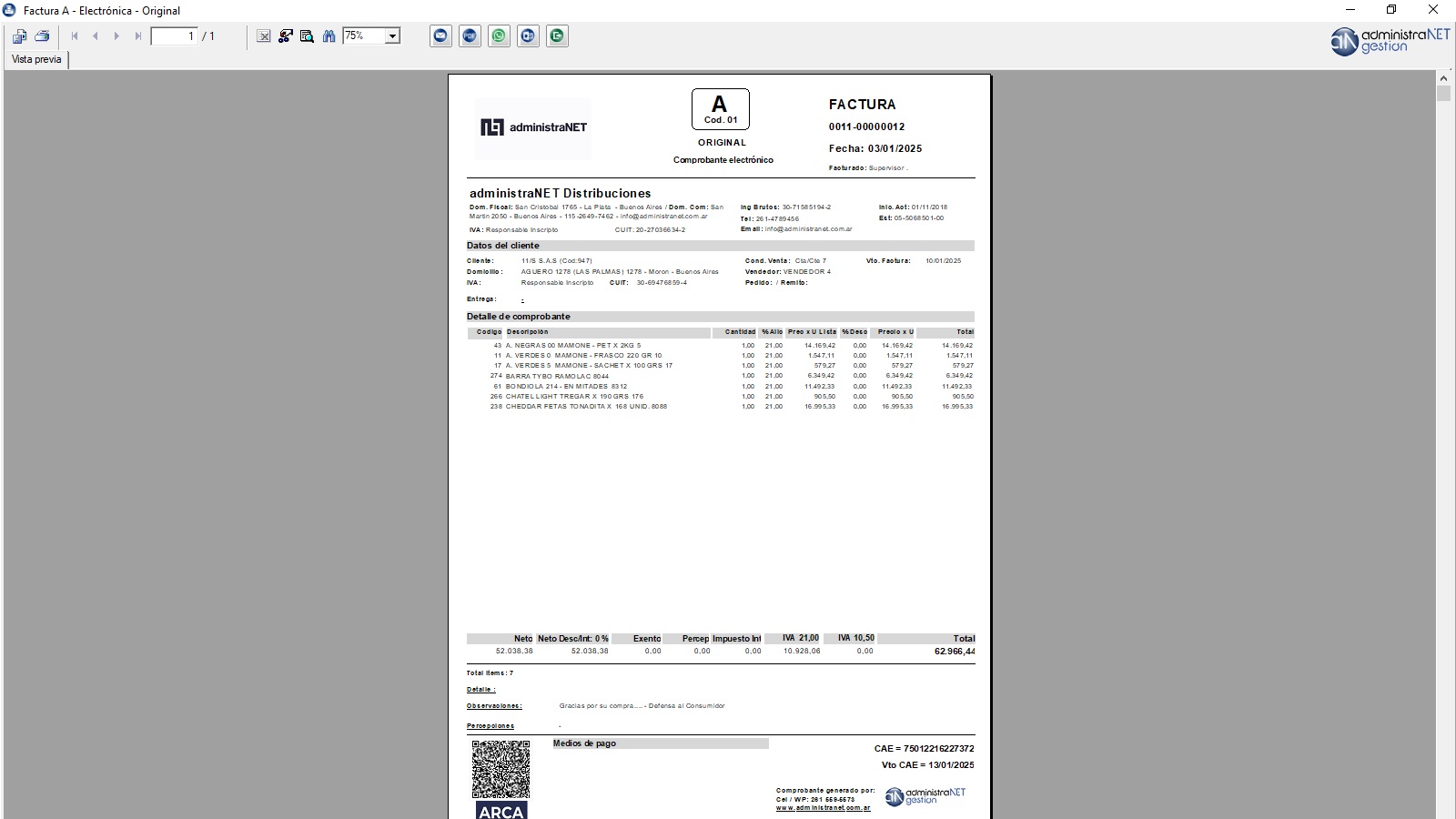
Task: Click the Neto amount 52.038,38
Action: [x=514, y=652]
